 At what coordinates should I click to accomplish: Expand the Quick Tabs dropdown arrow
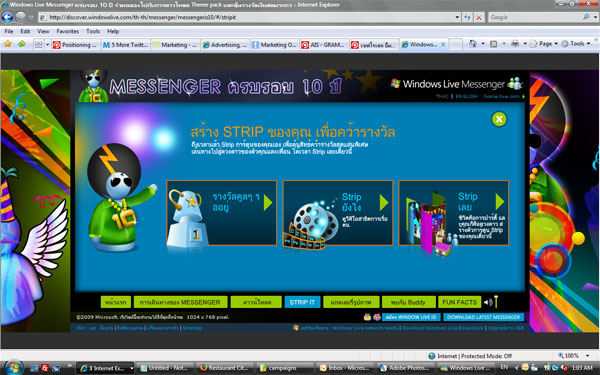47,45
